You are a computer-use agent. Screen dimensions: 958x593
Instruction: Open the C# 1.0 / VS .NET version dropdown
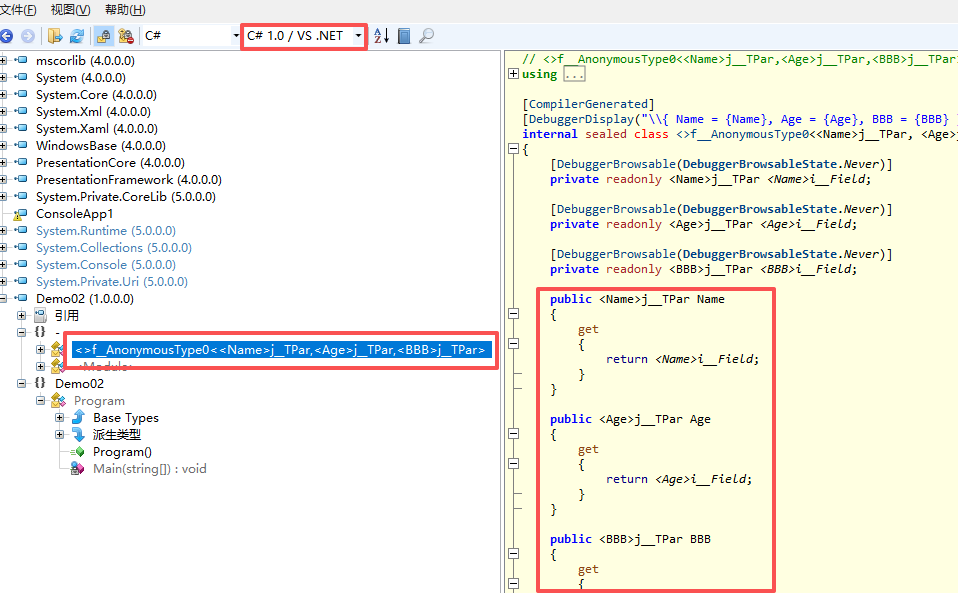click(304, 36)
